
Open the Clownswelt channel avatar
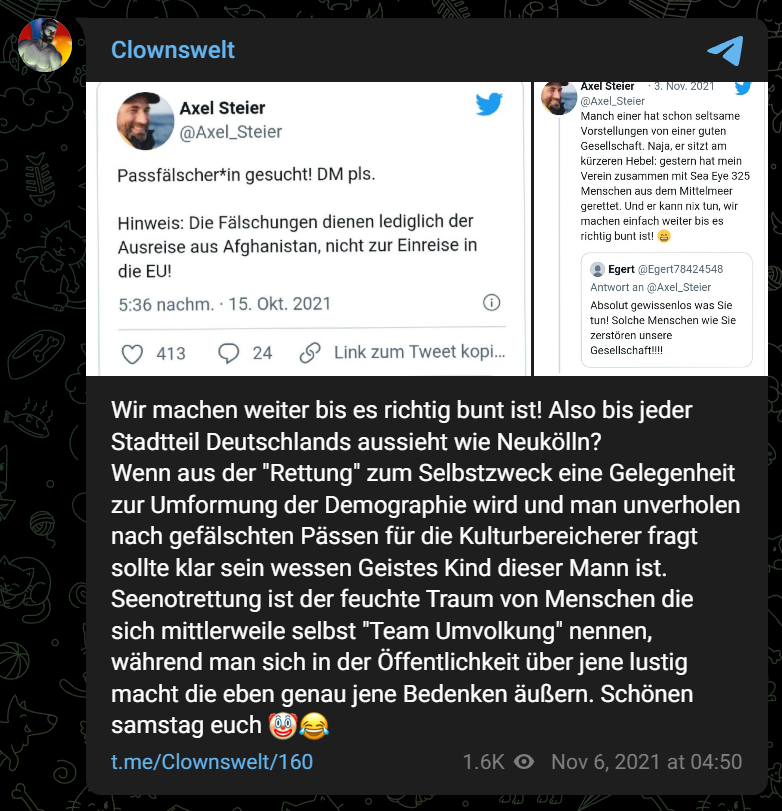tap(45, 45)
